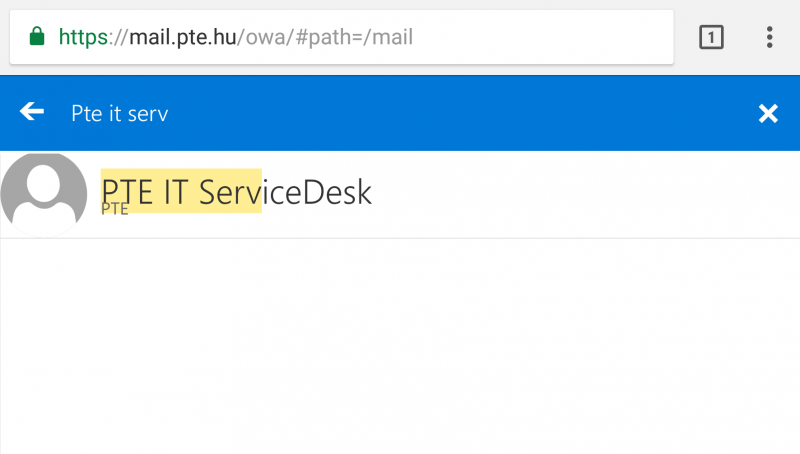Open the browser tab switcher showing 1

711,37
